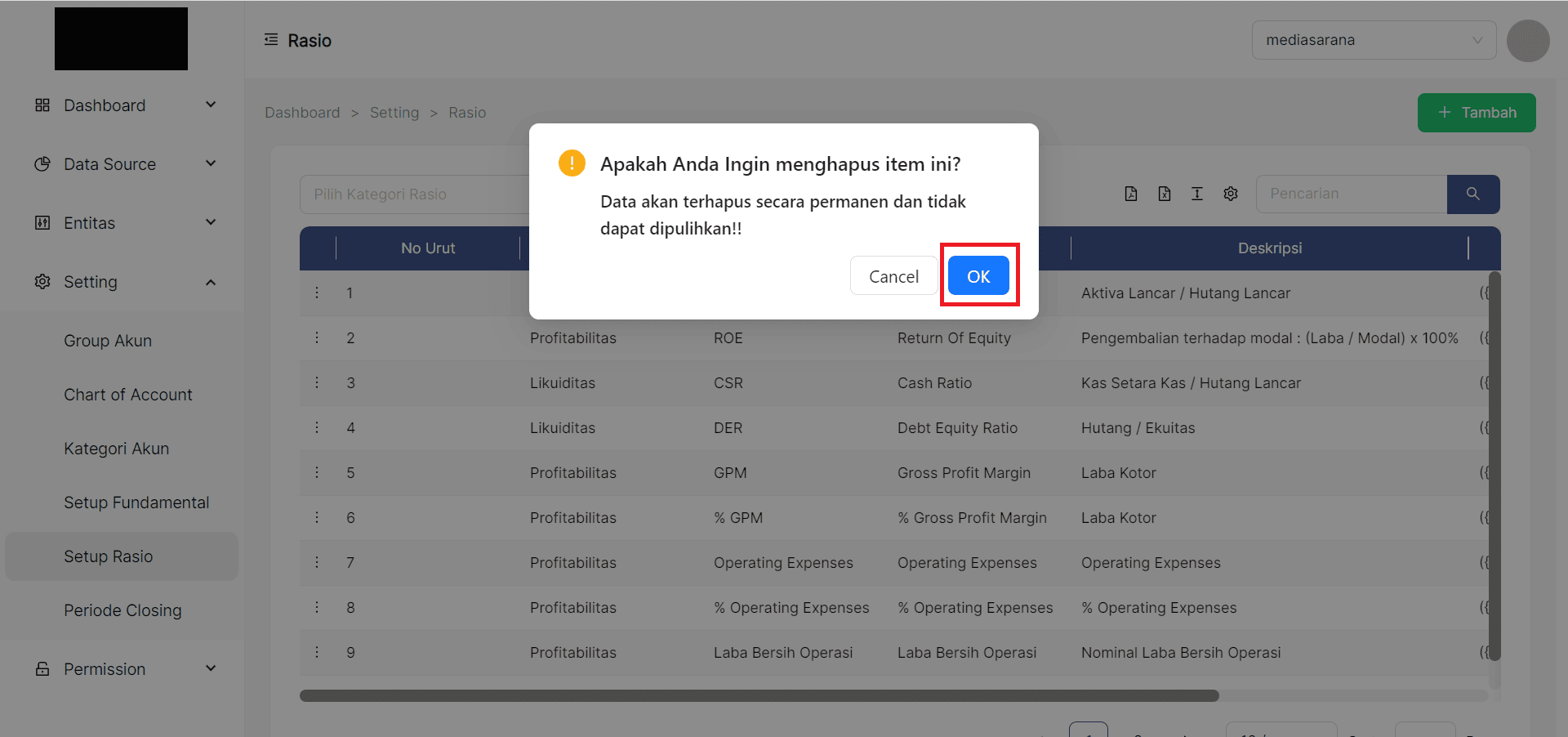
Task: Open the Periode Closing menu item
Action: click(122, 610)
